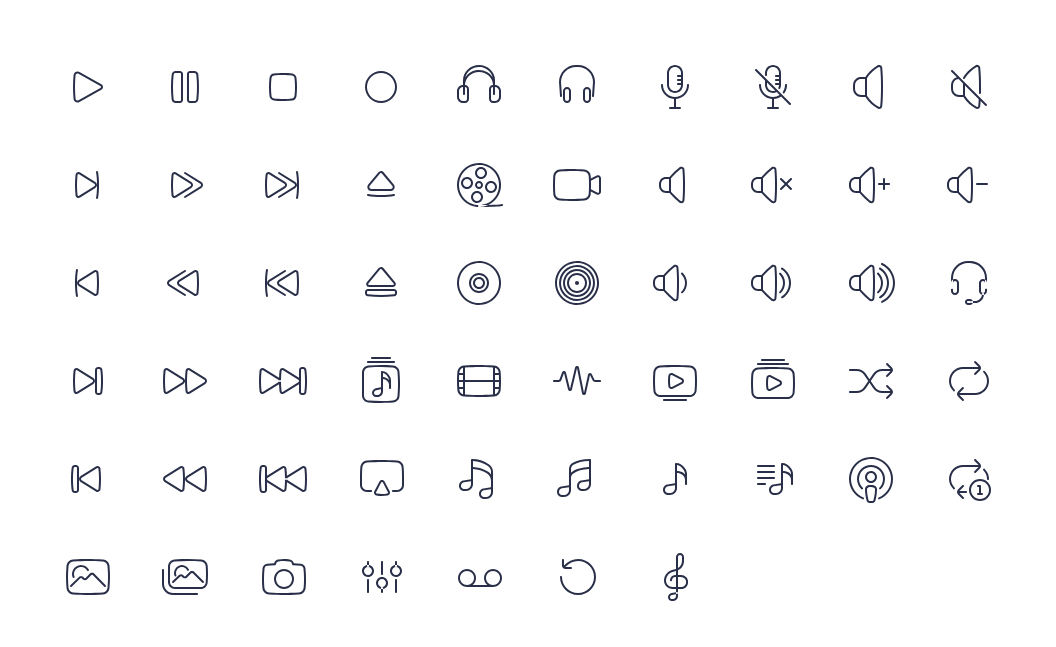Click the podcast broadcast icon
The width and height of the screenshot is (1056, 647).
[871, 479]
